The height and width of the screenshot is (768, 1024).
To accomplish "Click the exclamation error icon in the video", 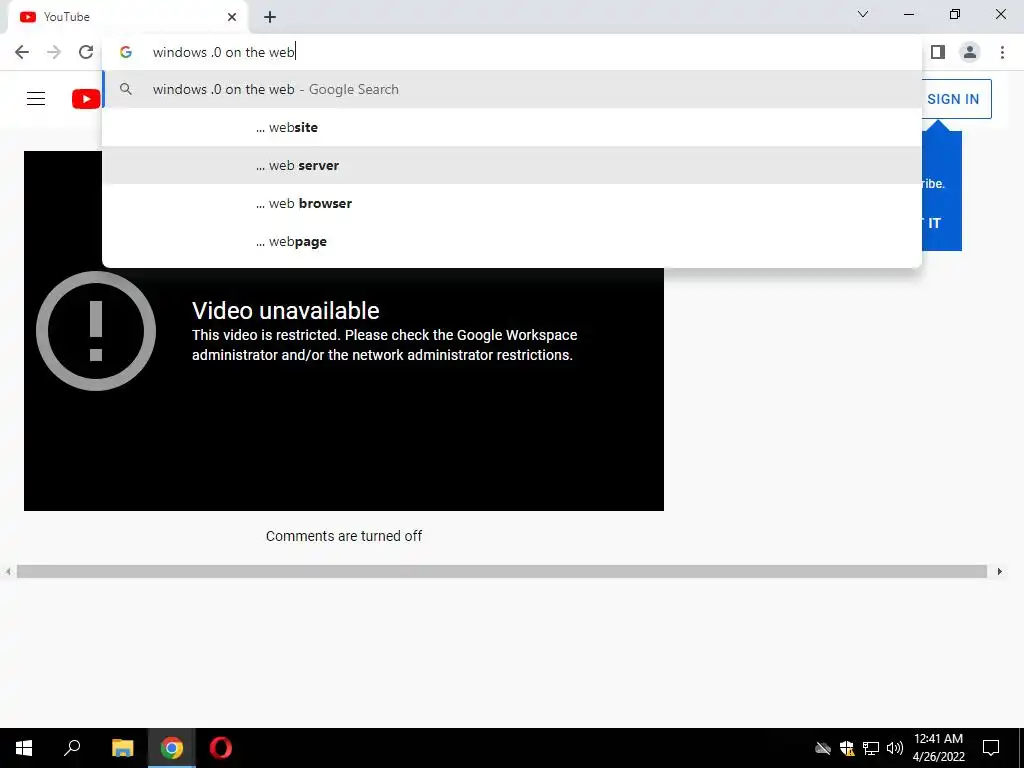I will (x=96, y=331).
